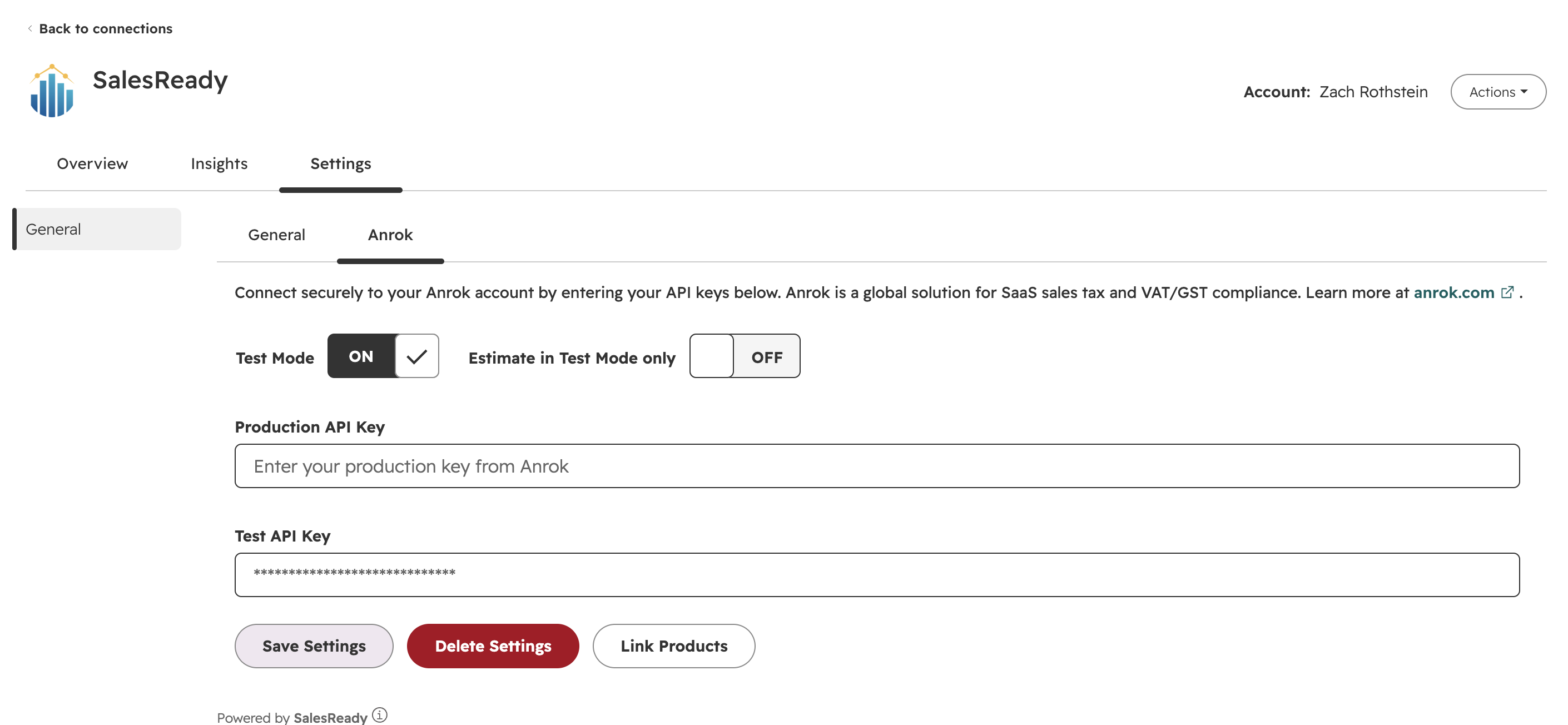
Task: Click the red Delete Settings button
Action: [x=493, y=646]
